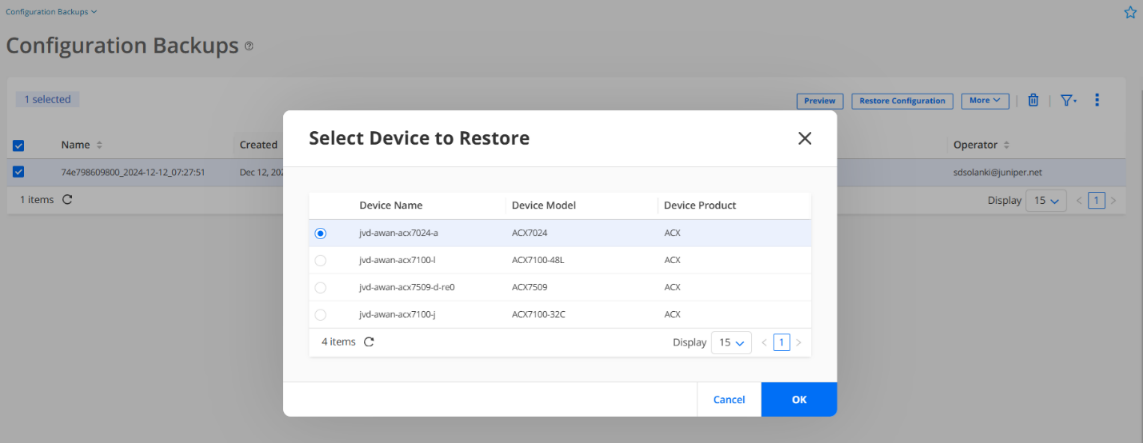
Task: Click the OK button
Action: pos(798,399)
